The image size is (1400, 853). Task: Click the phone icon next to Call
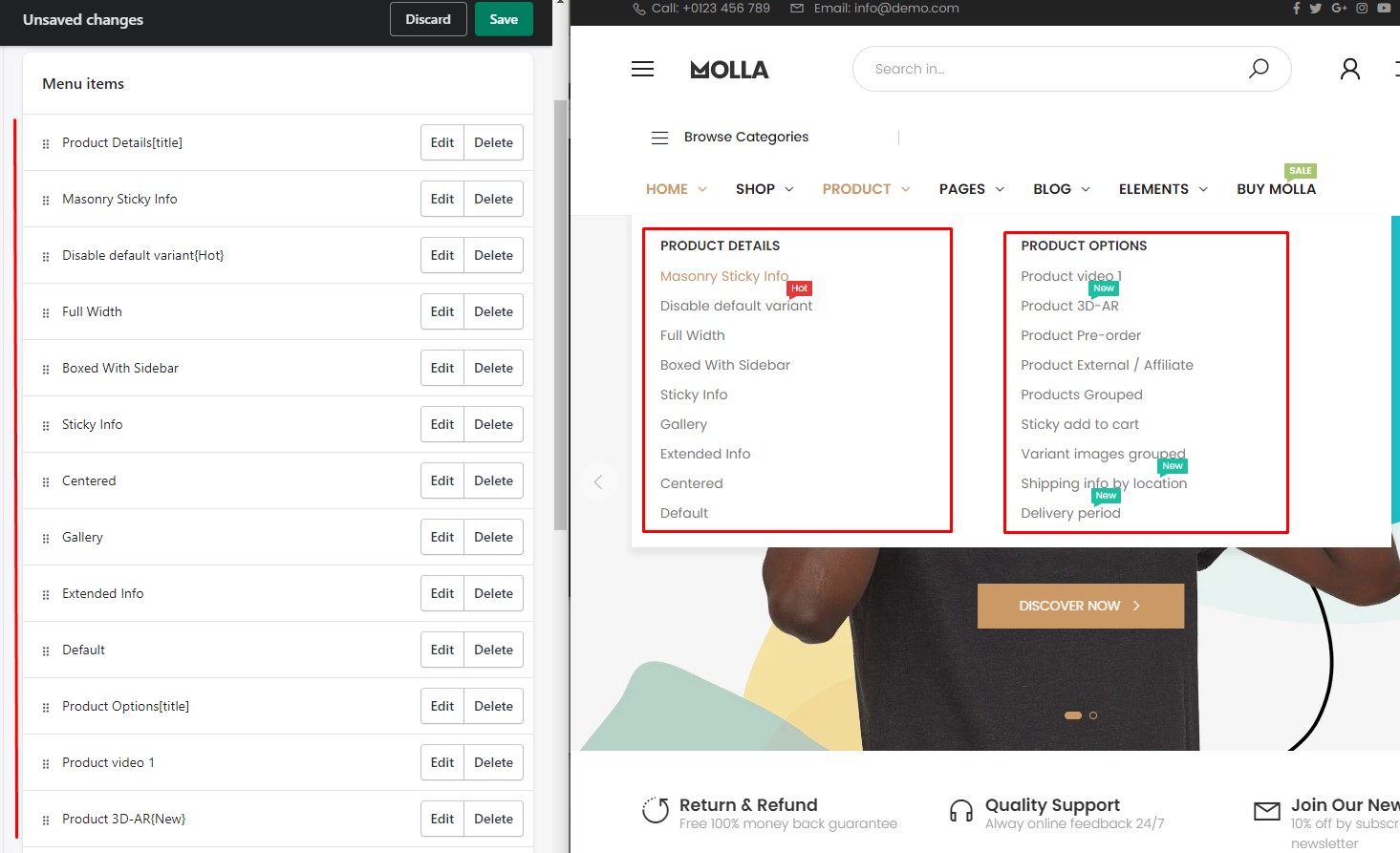click(x=639, y=8)
